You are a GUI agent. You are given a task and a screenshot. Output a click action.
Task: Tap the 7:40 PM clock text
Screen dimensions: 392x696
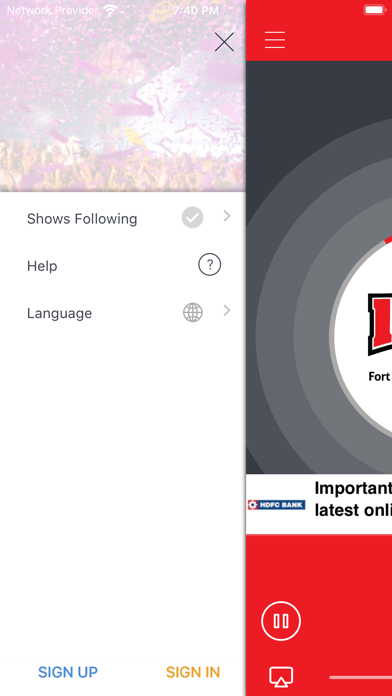coord(196,10)
